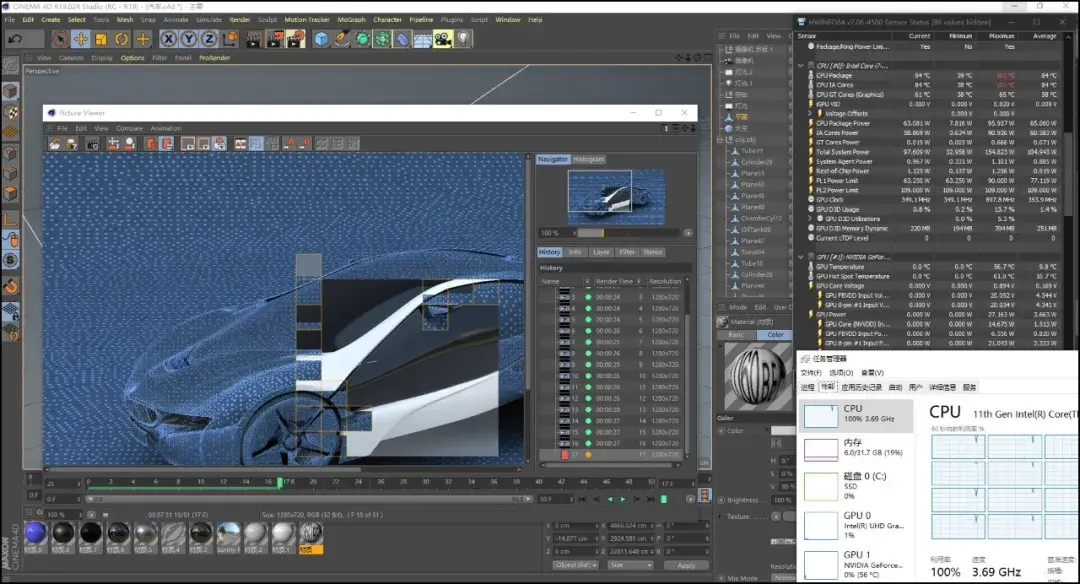Add a Cube primitive from the toolbar
The image size is (1080, 584).
[x=322, y=39]
